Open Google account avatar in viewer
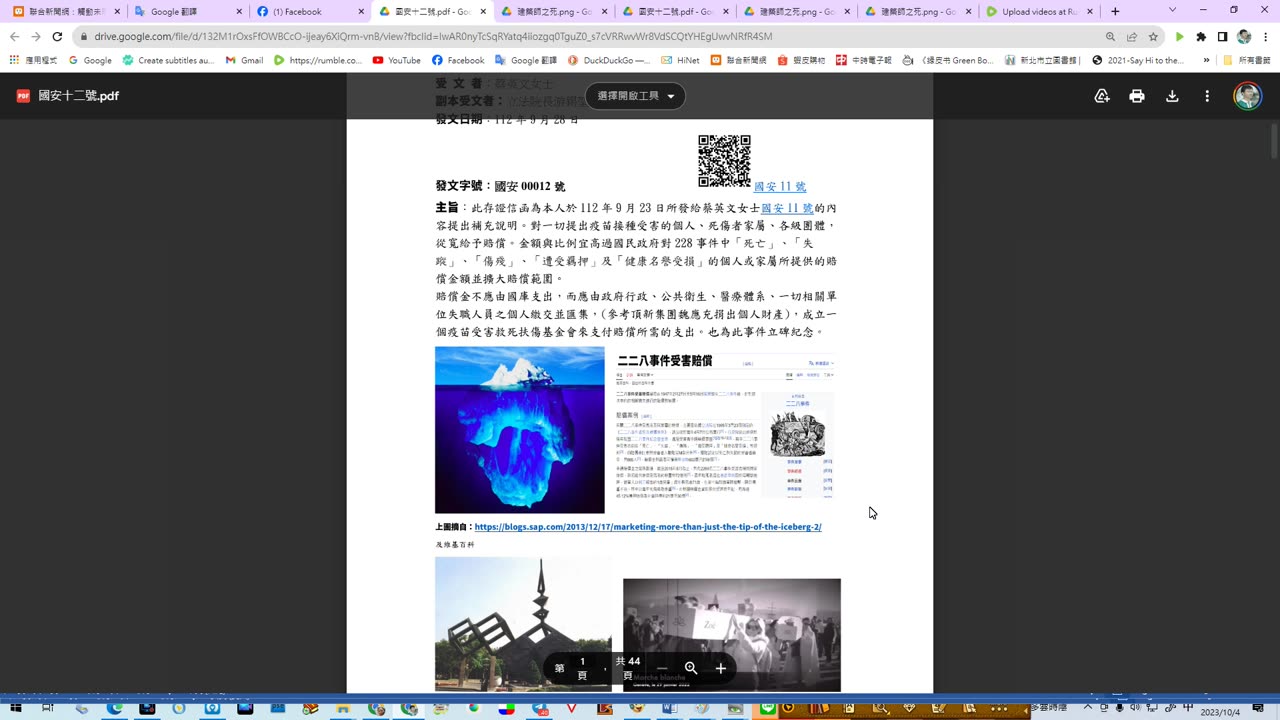This screenshot has height=720, width=1280. point(1247,96)
